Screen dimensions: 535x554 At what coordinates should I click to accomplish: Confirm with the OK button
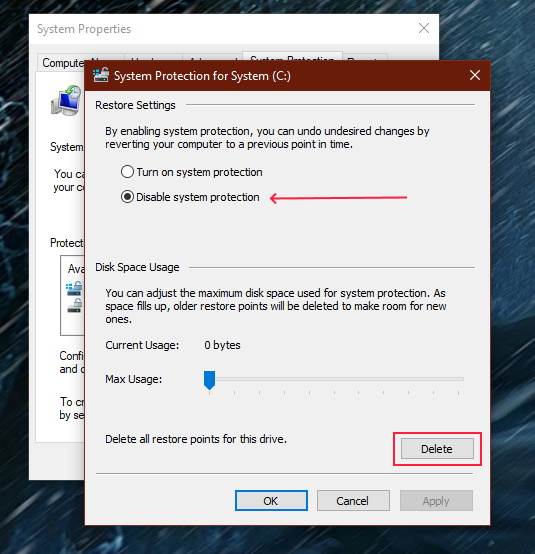pyautogui.click(x=271, y=501)
